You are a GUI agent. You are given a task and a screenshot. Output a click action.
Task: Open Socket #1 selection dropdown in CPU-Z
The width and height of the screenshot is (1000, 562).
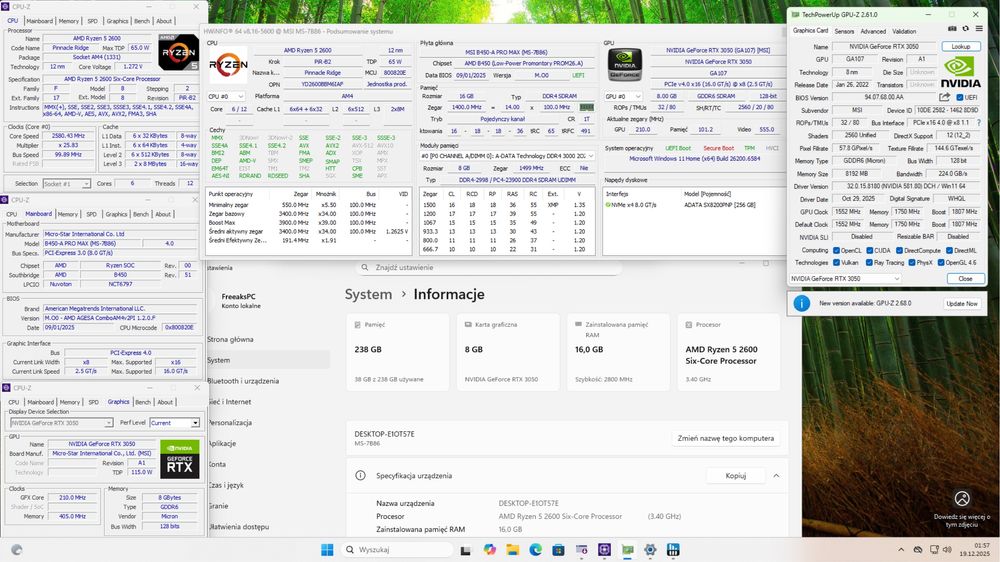click(67, 184)
